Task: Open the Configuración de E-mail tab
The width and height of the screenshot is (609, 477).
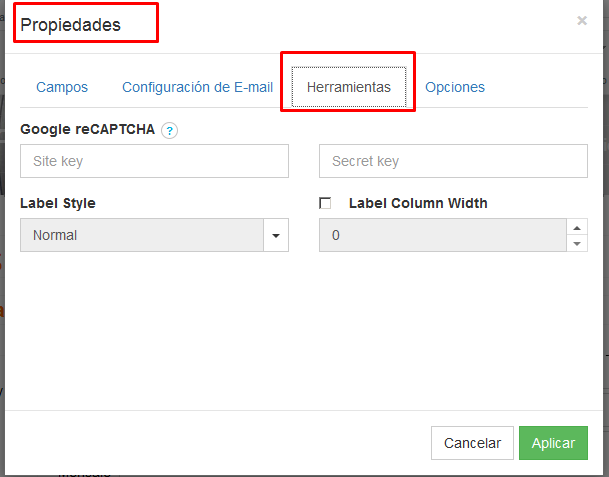Action: (197, 87)
